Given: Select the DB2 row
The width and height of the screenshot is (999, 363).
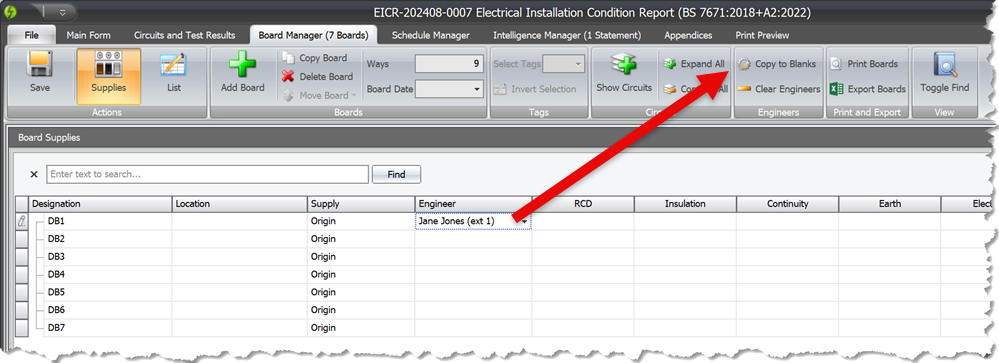Looking at the screenshot, I should click(57, 239).
